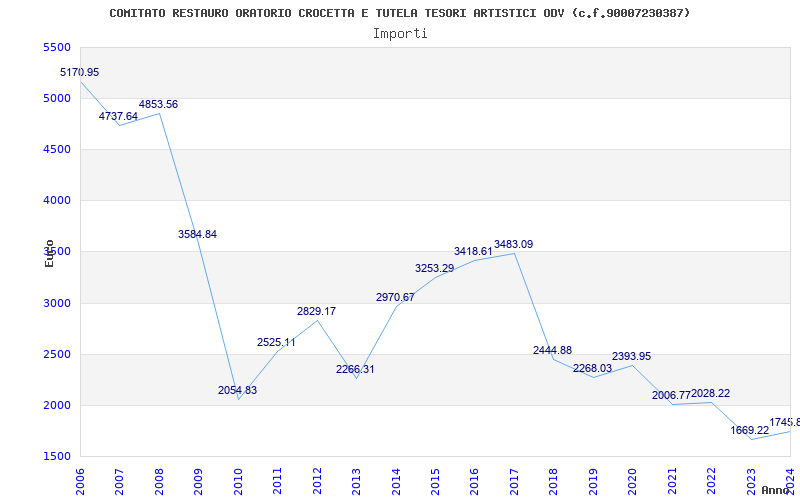Click the 3418.61 data label
Image resolution: width=800 pixels, height=500 pixels.
[473, 252]
